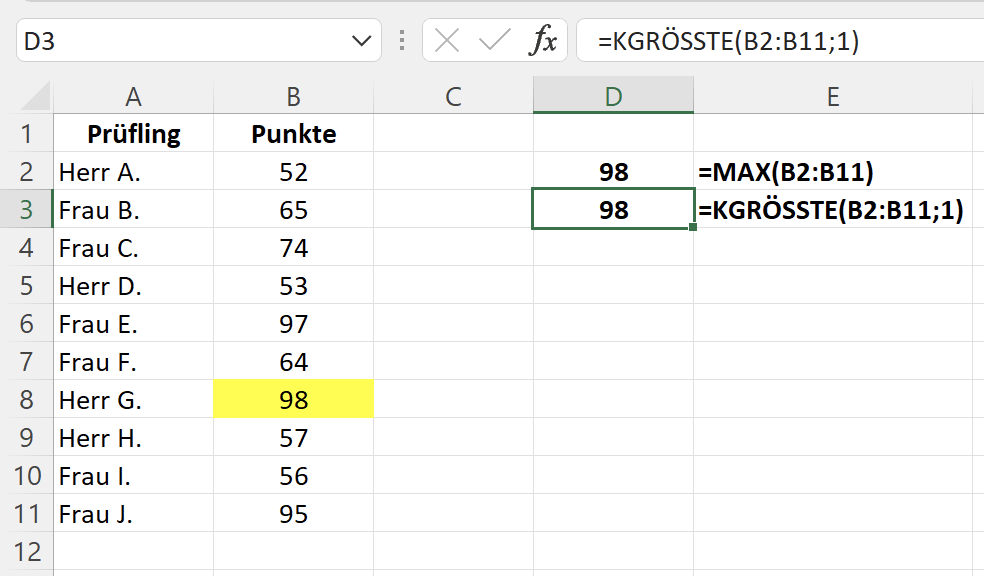Click inside the Name Box showing D3
This screenshot has height=576, width=984.
(x=180, y=41)
